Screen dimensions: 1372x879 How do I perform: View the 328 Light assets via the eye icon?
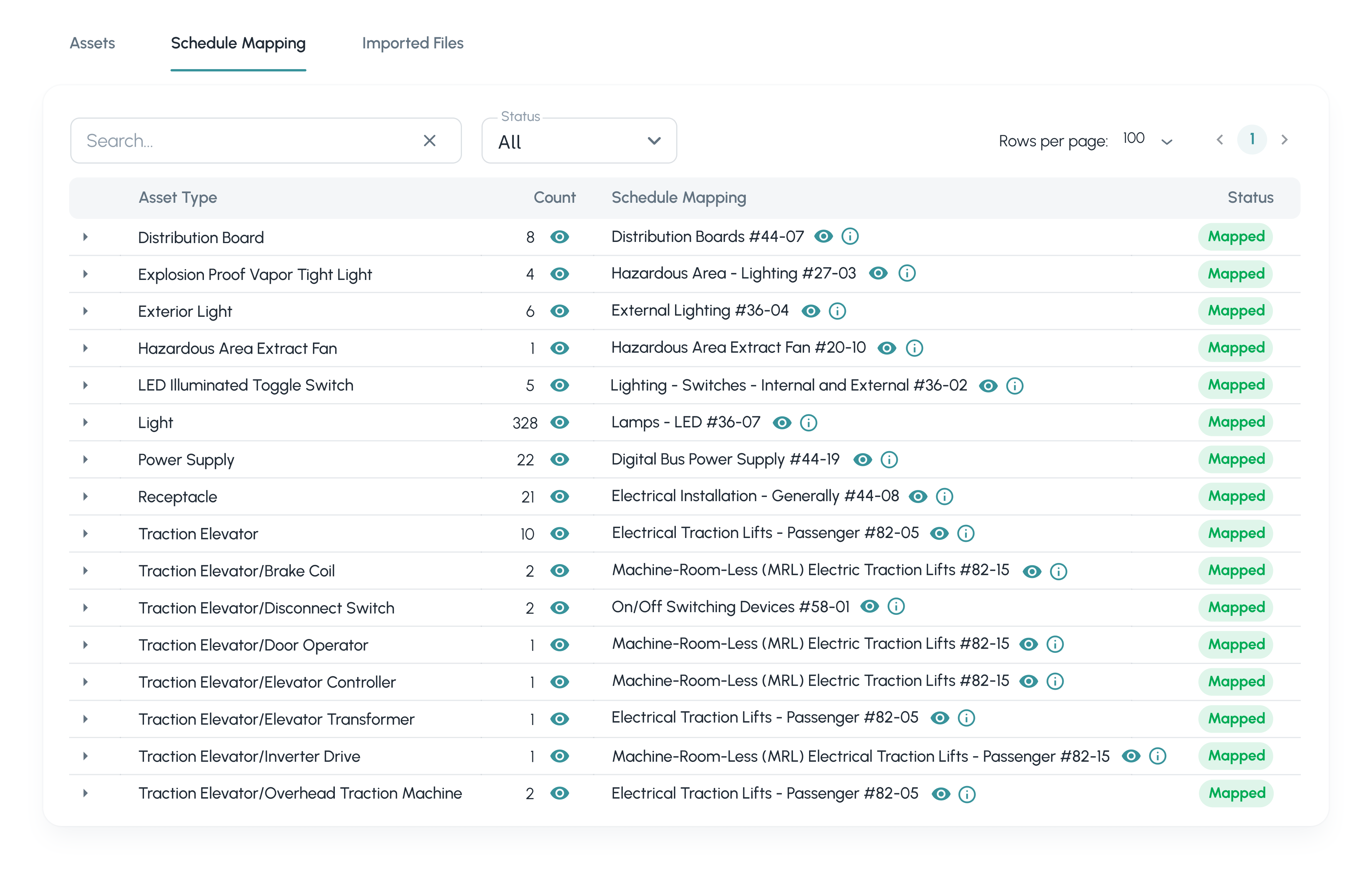coord(559,423)
